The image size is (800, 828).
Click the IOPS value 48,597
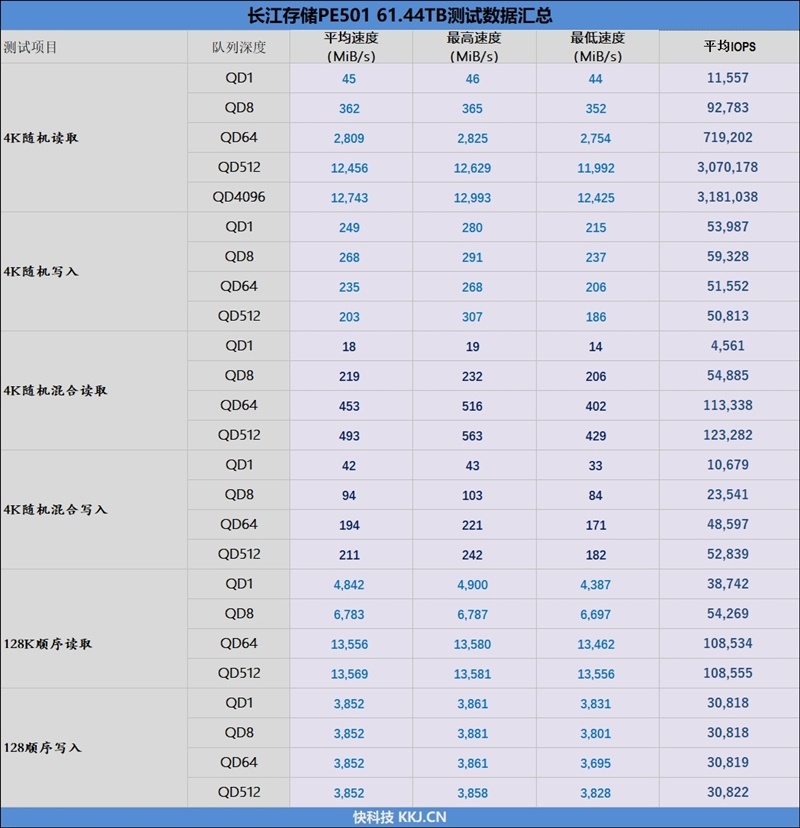728,524
